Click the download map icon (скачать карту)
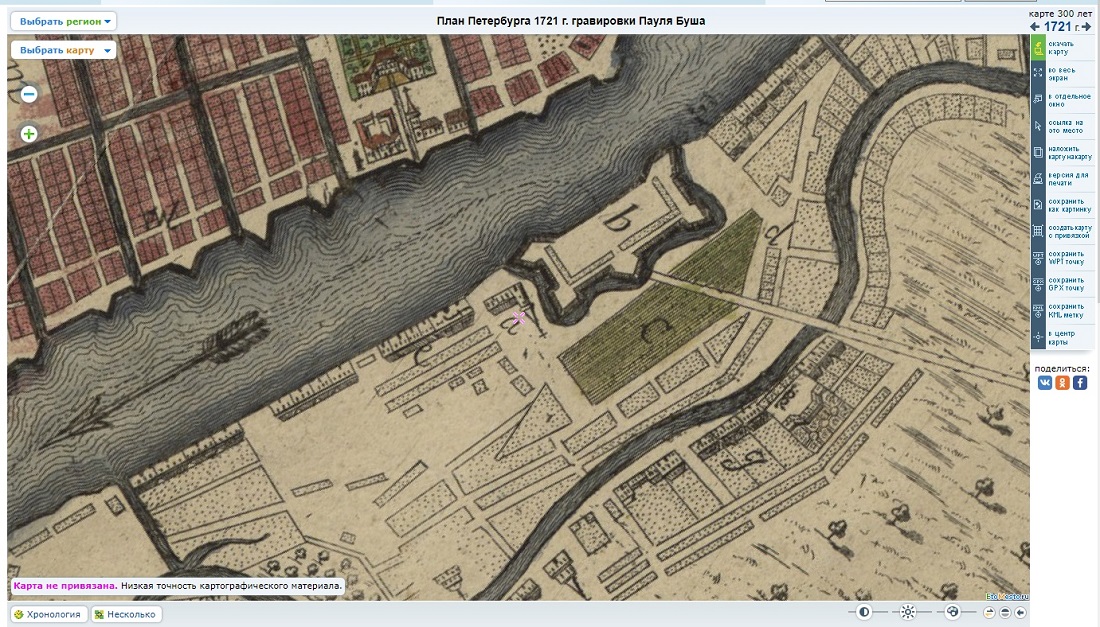1100x627 pixels. click(1038, 48)
